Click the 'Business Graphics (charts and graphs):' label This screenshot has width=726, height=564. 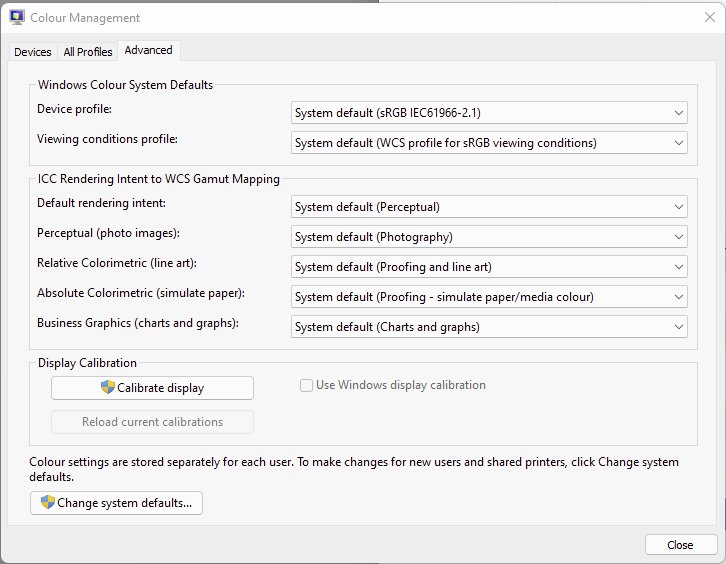point(138,323)
